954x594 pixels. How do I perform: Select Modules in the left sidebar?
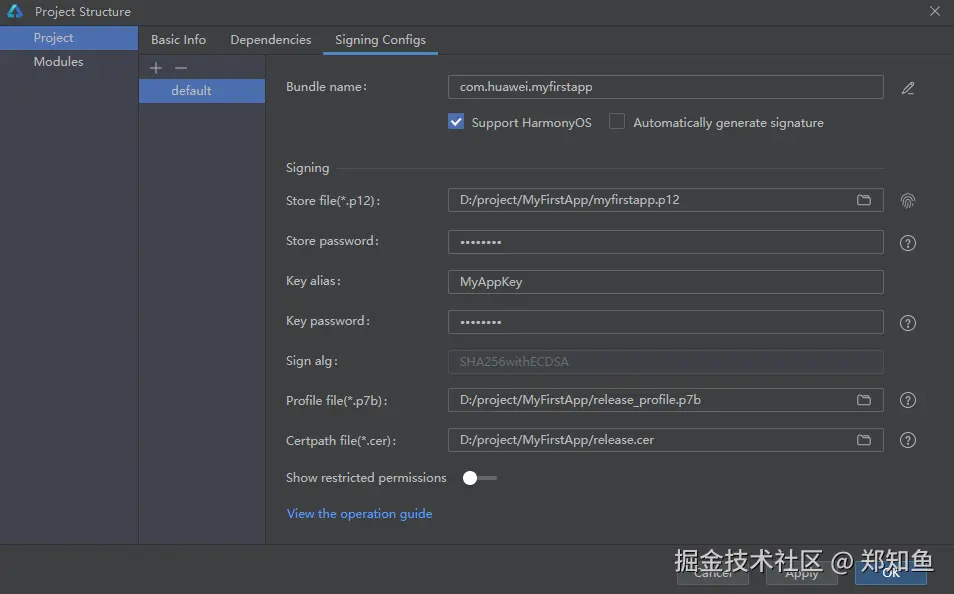point(69,61)
